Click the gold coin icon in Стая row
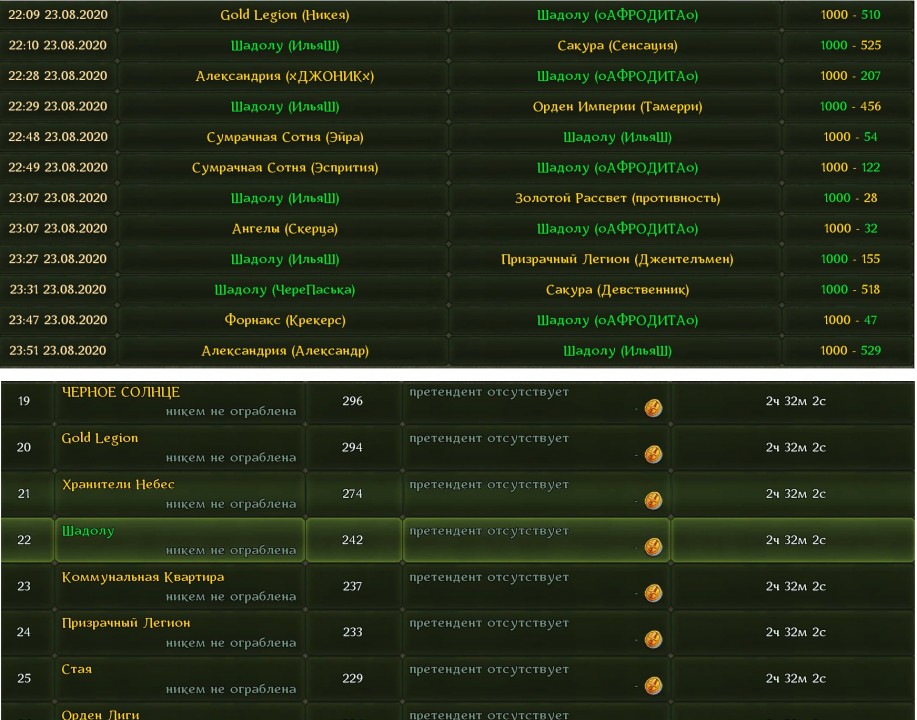 [653, 685]
